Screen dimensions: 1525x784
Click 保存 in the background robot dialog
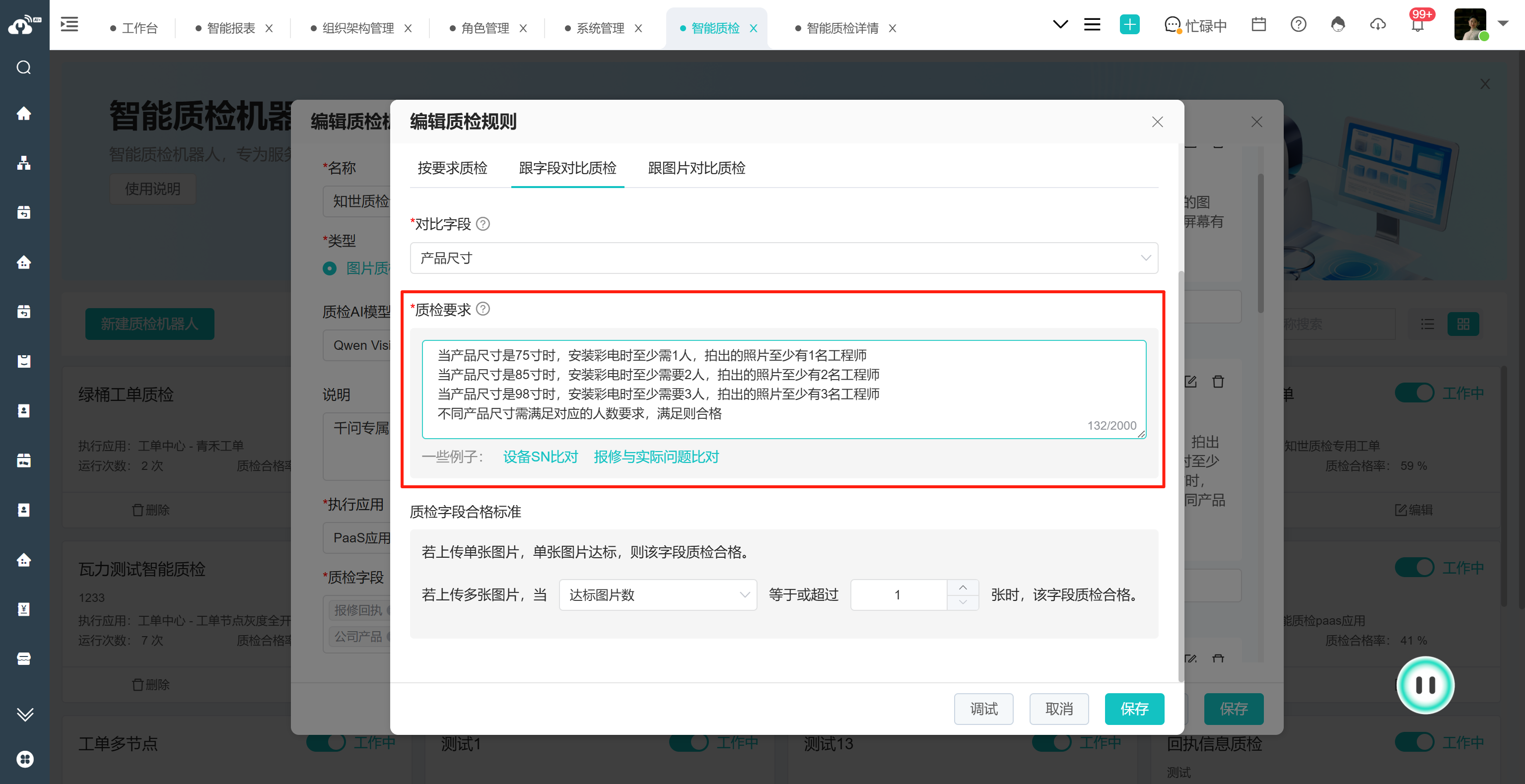coord(1234,709)
